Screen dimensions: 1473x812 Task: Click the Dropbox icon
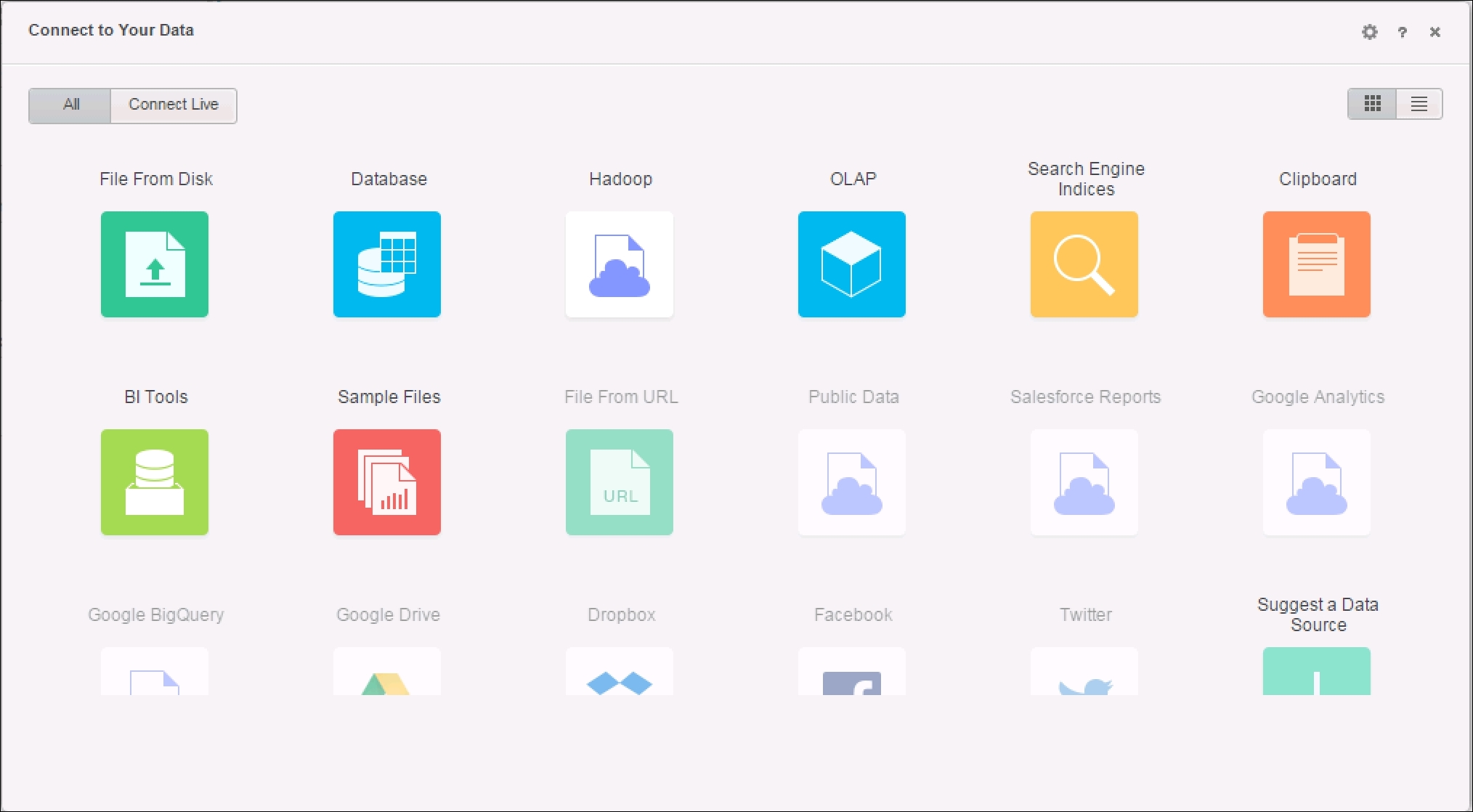click(620, 671)
